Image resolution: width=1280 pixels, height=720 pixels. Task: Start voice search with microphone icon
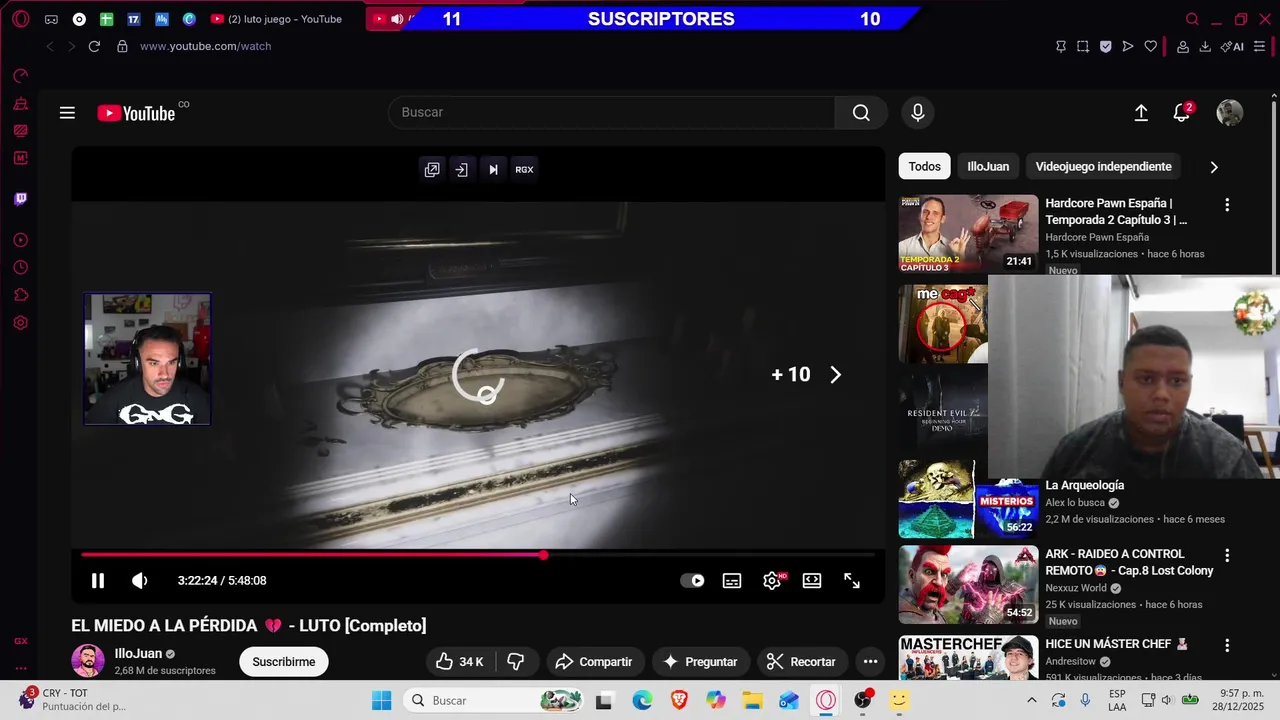tap(918, 113)
